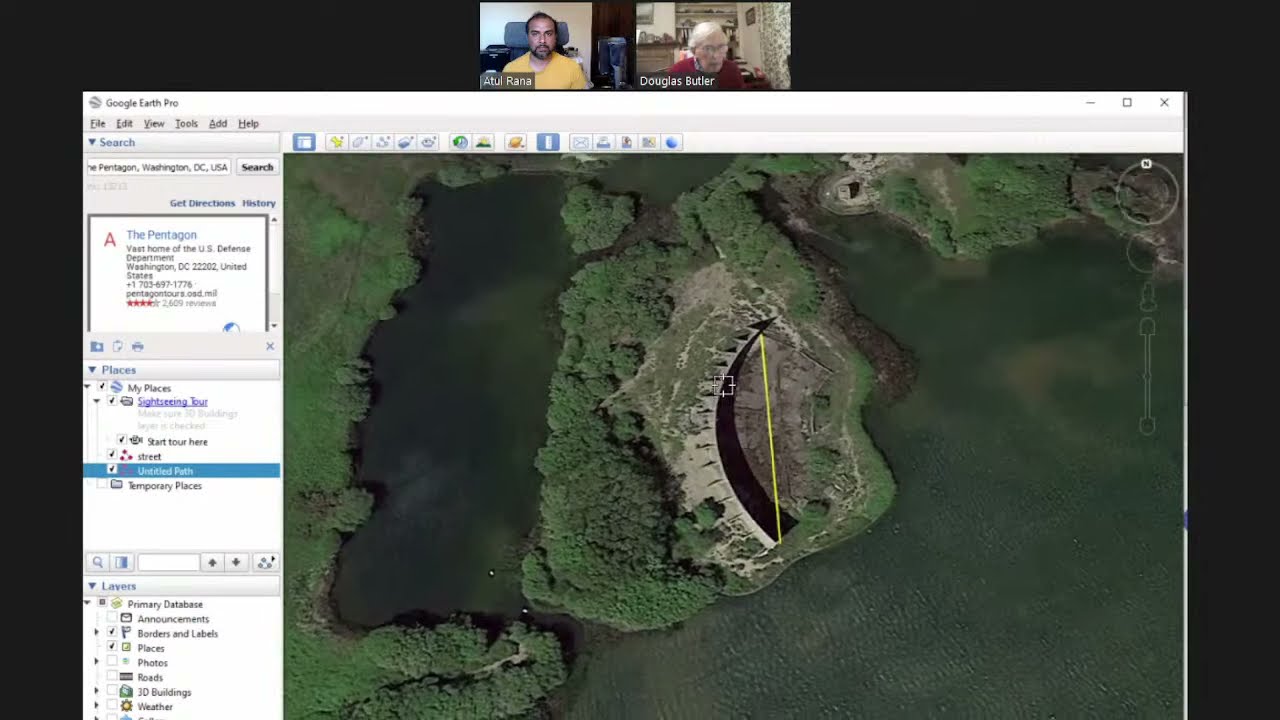Click the Places filter text field

point(168,562)
